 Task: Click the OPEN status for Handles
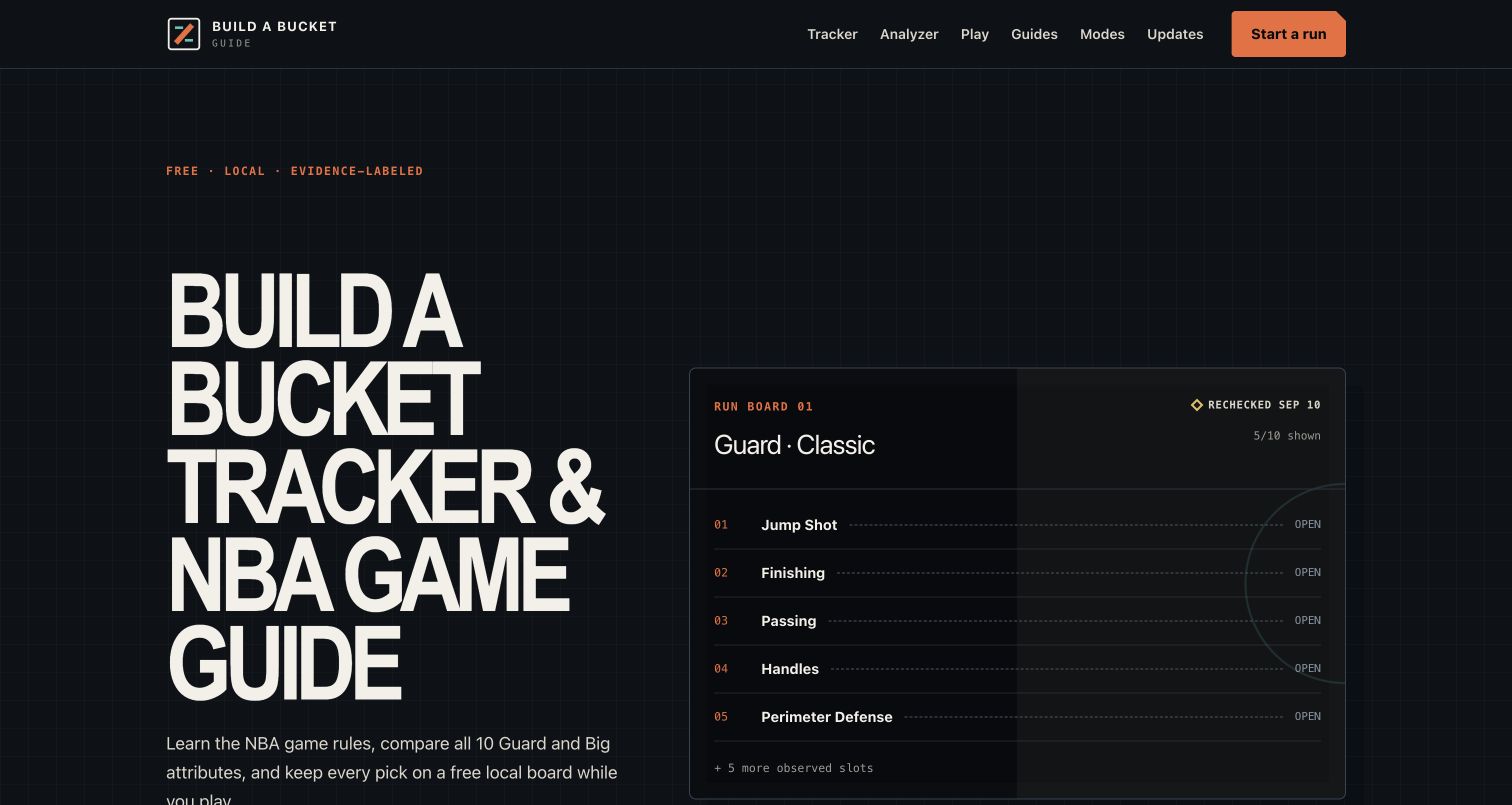tap(1307, 668)
